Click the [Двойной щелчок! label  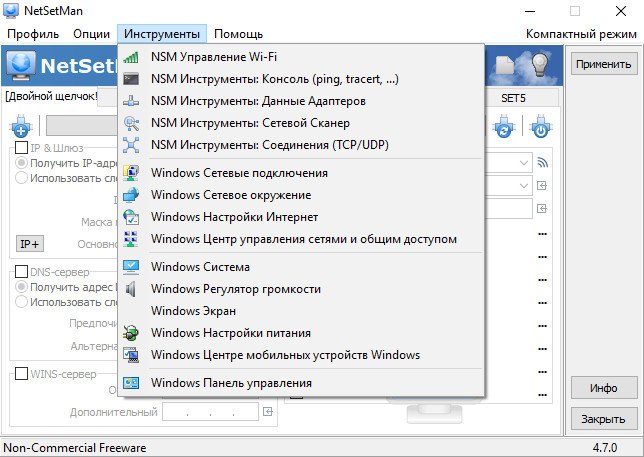pyautogui.click(x=51, y=96)
